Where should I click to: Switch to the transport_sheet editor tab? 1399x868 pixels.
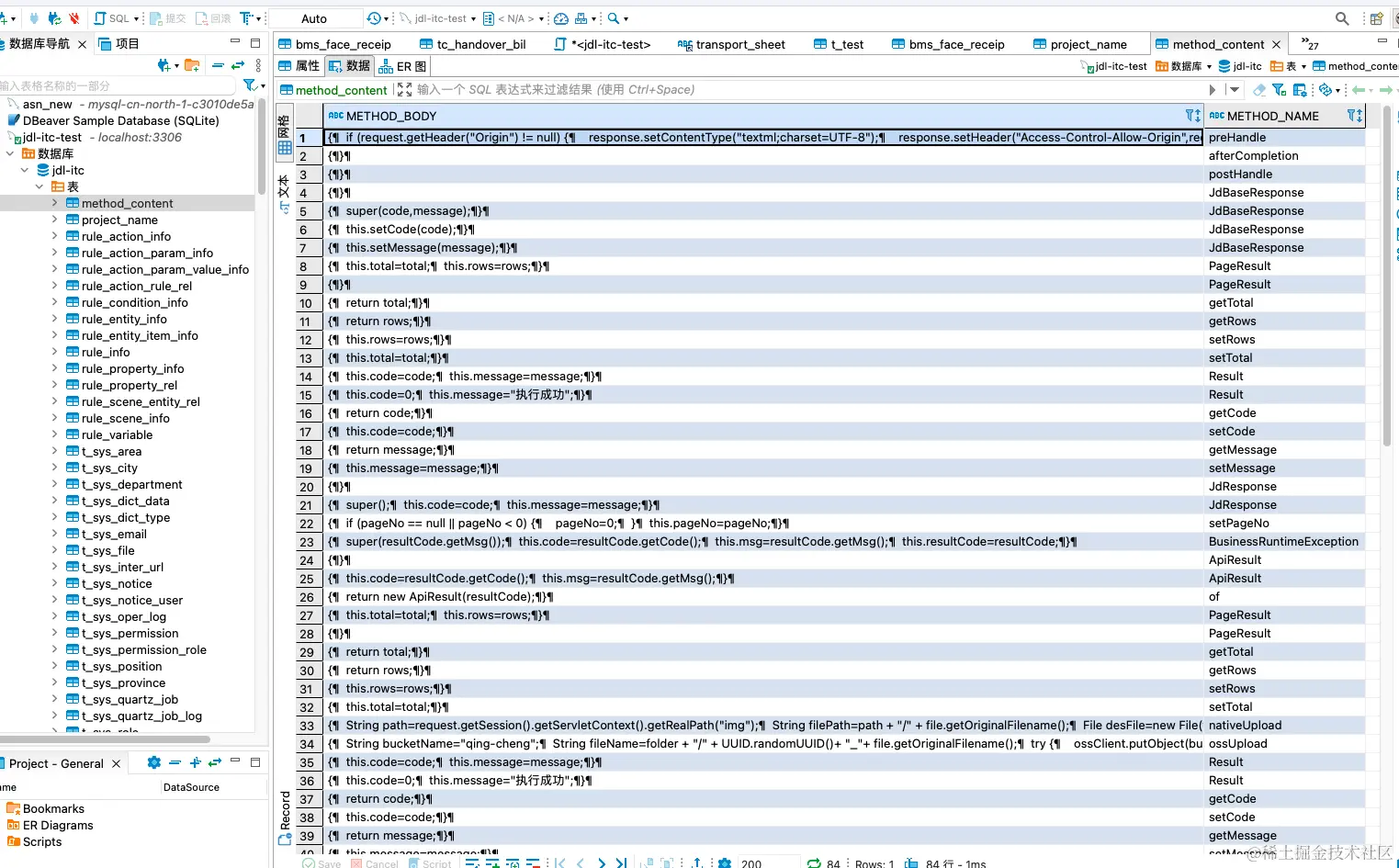click(x=731, y=44)
